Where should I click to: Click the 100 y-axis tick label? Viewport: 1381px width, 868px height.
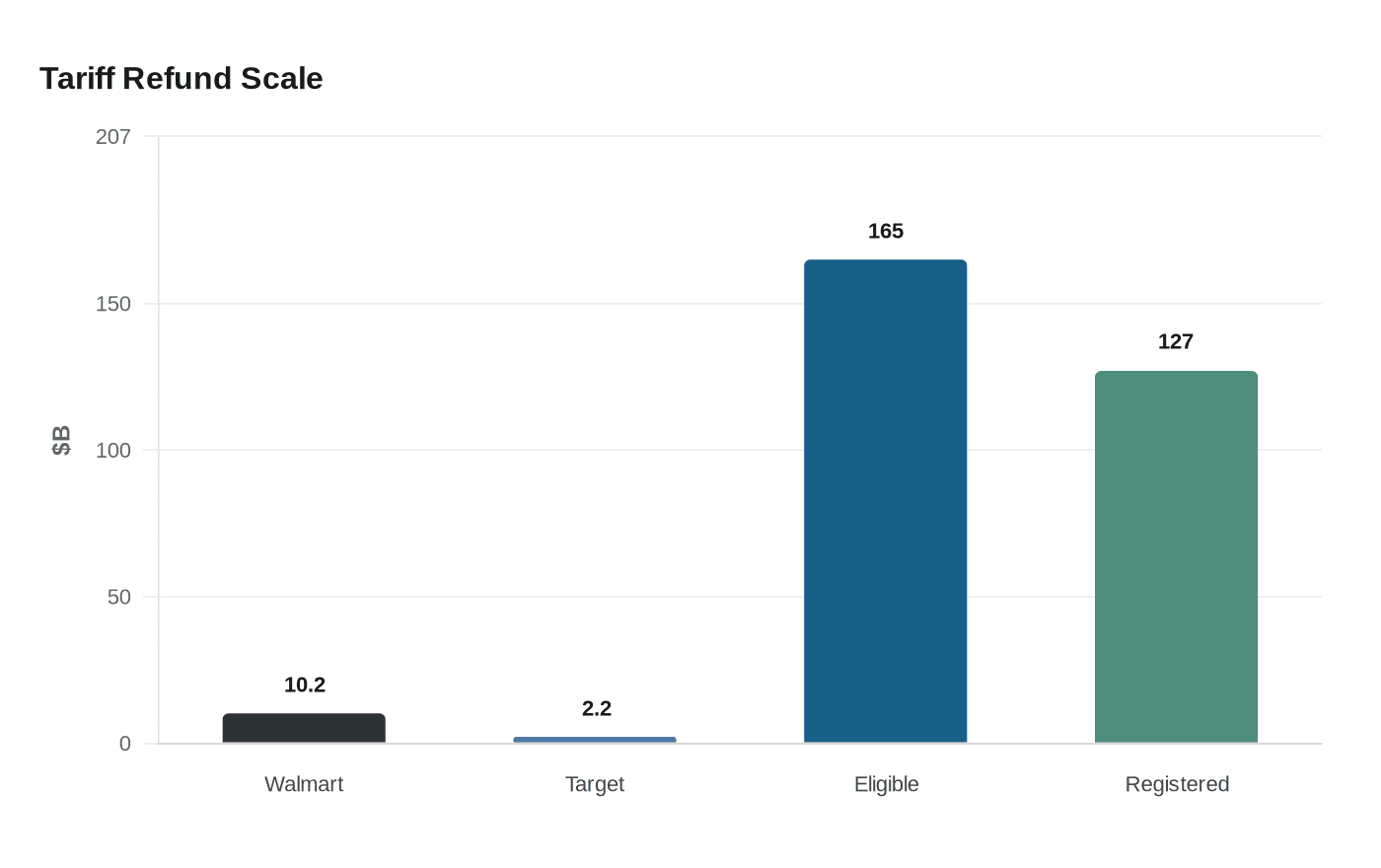click(113, 451)
